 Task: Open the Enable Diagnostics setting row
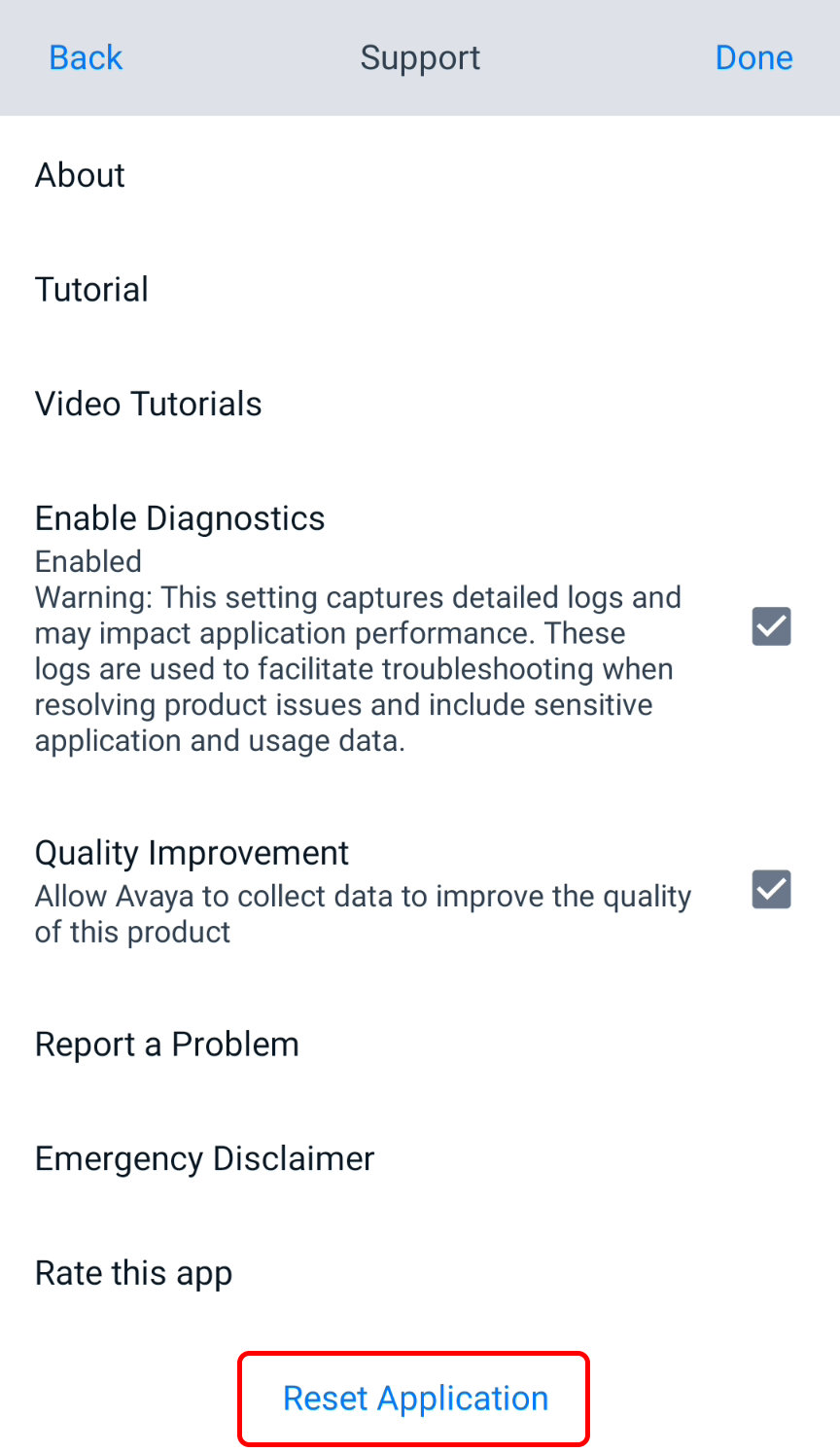[x=180, y=517]
